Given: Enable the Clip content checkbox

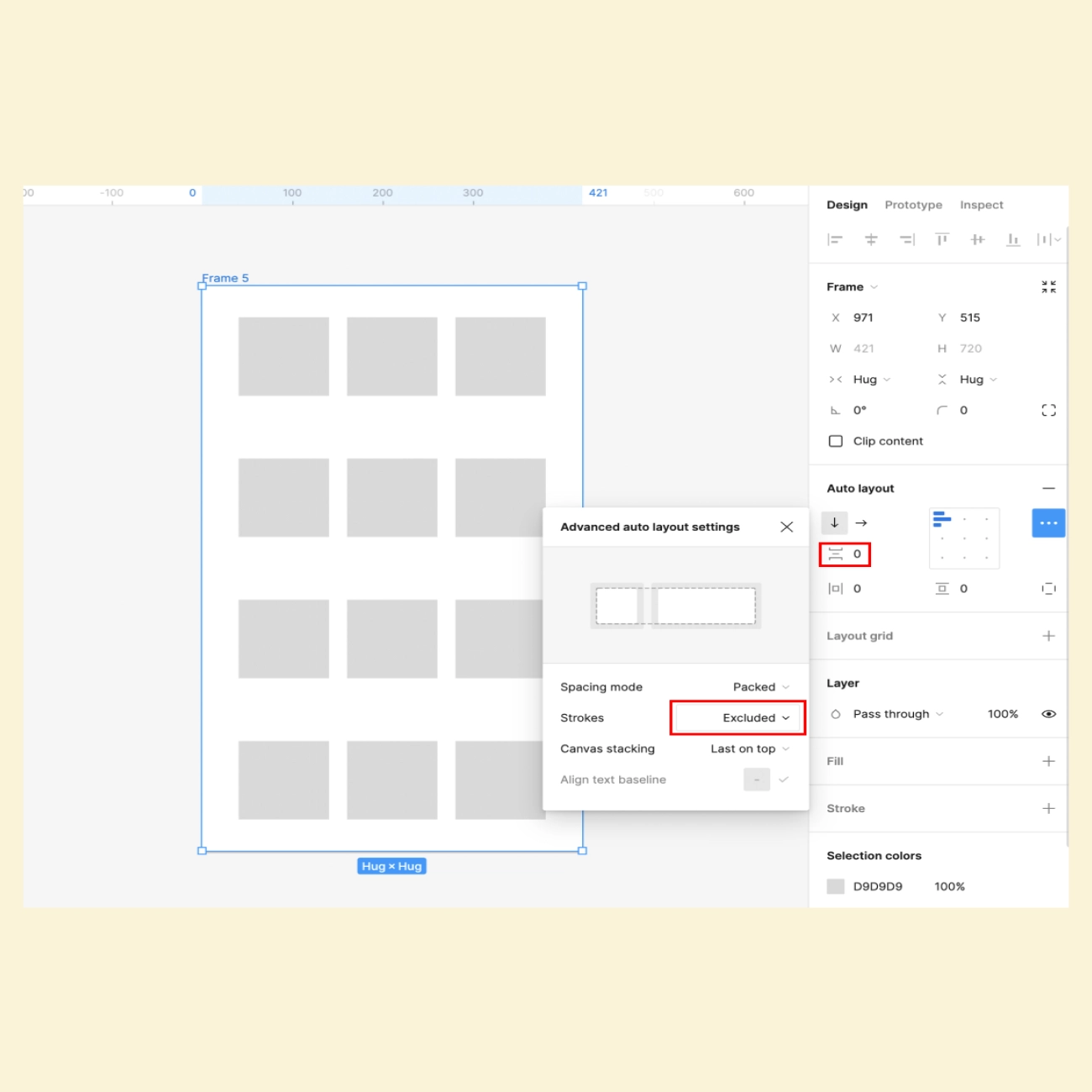Looking at the screenshot, I should [x=836, y=441].
